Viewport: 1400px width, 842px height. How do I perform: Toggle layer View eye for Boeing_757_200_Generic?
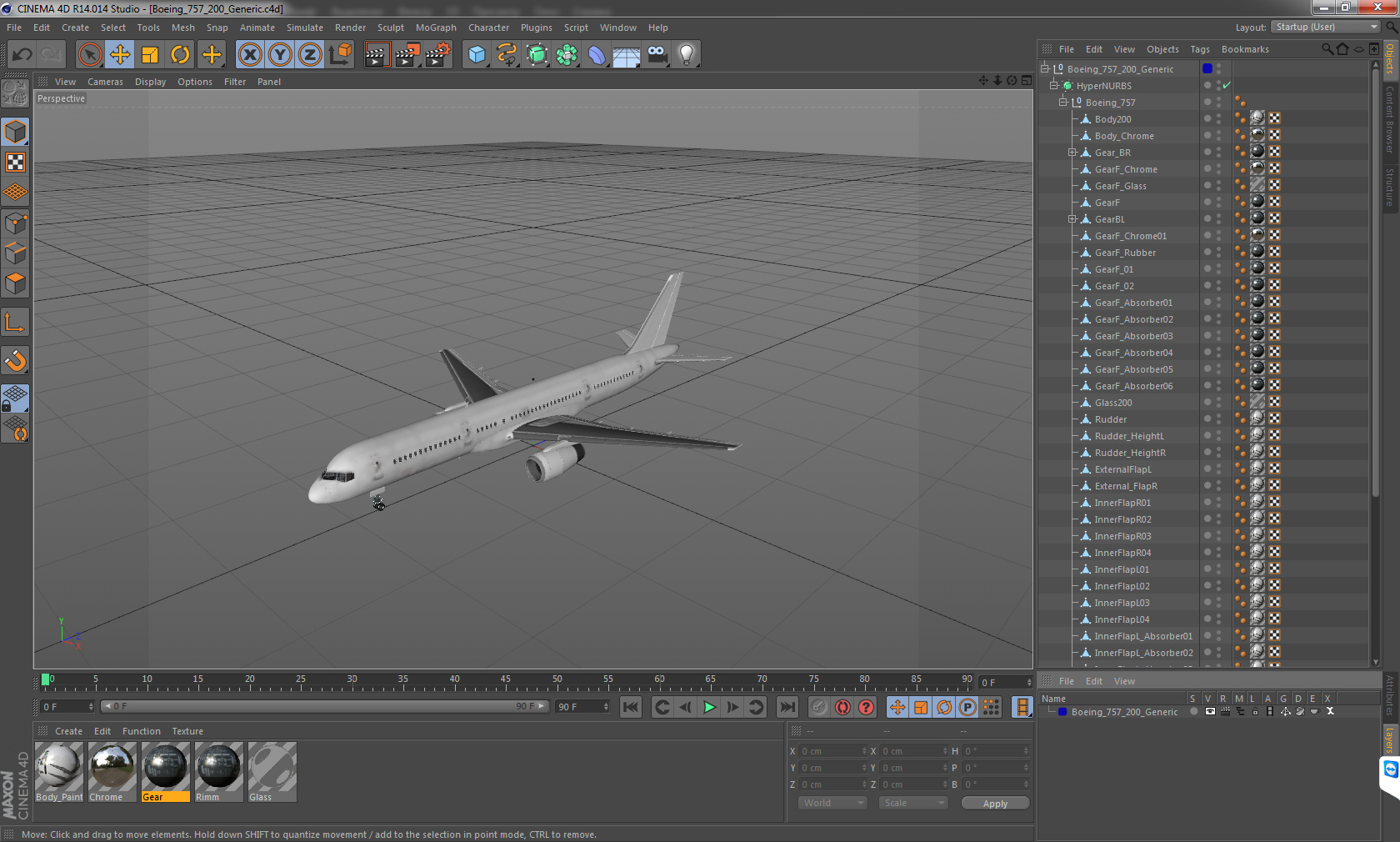[1210, 711]
